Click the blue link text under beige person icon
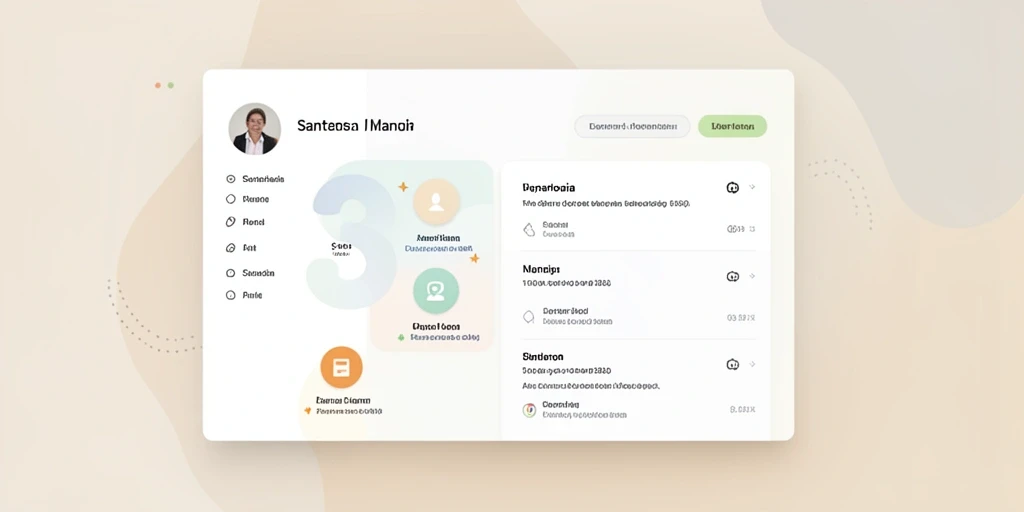The height and width of the screenshot is (512, 1024). pos(438,249)
